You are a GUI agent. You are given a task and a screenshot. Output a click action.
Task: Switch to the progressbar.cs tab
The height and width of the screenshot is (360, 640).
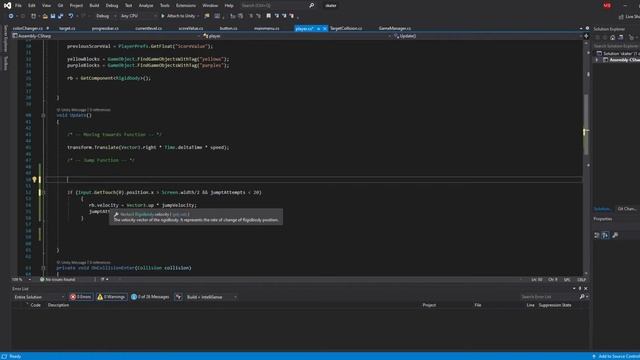(x=105, y=29)
